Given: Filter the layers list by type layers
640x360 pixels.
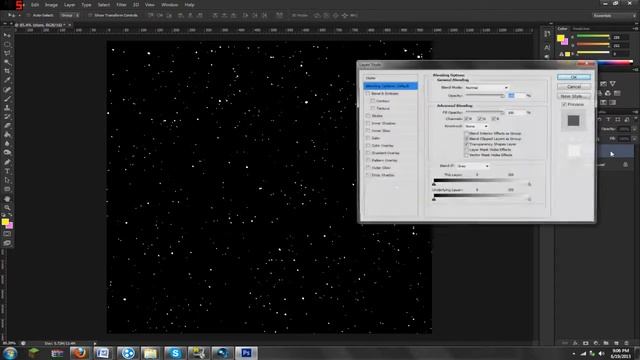Looking at the screenshot, I should pos(609,120).
